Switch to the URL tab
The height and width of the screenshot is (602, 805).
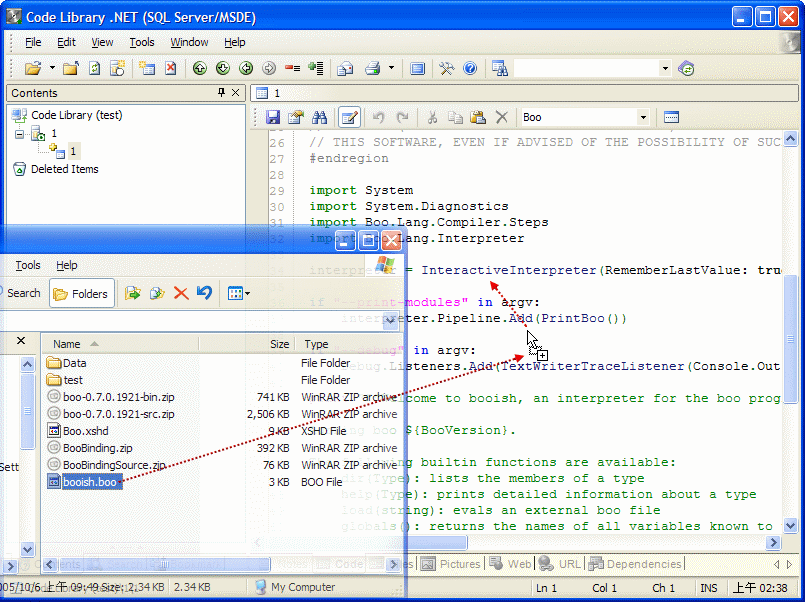click(560, 564)
